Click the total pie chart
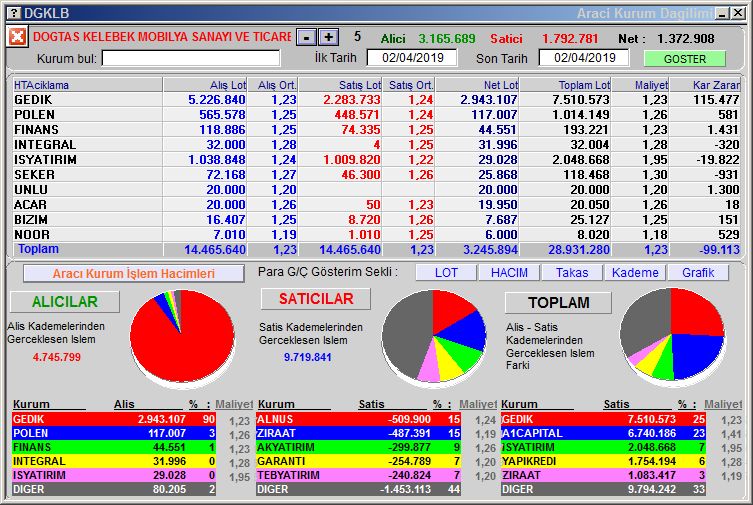Viewport: 753px width, 505px height. coord(672,335)
